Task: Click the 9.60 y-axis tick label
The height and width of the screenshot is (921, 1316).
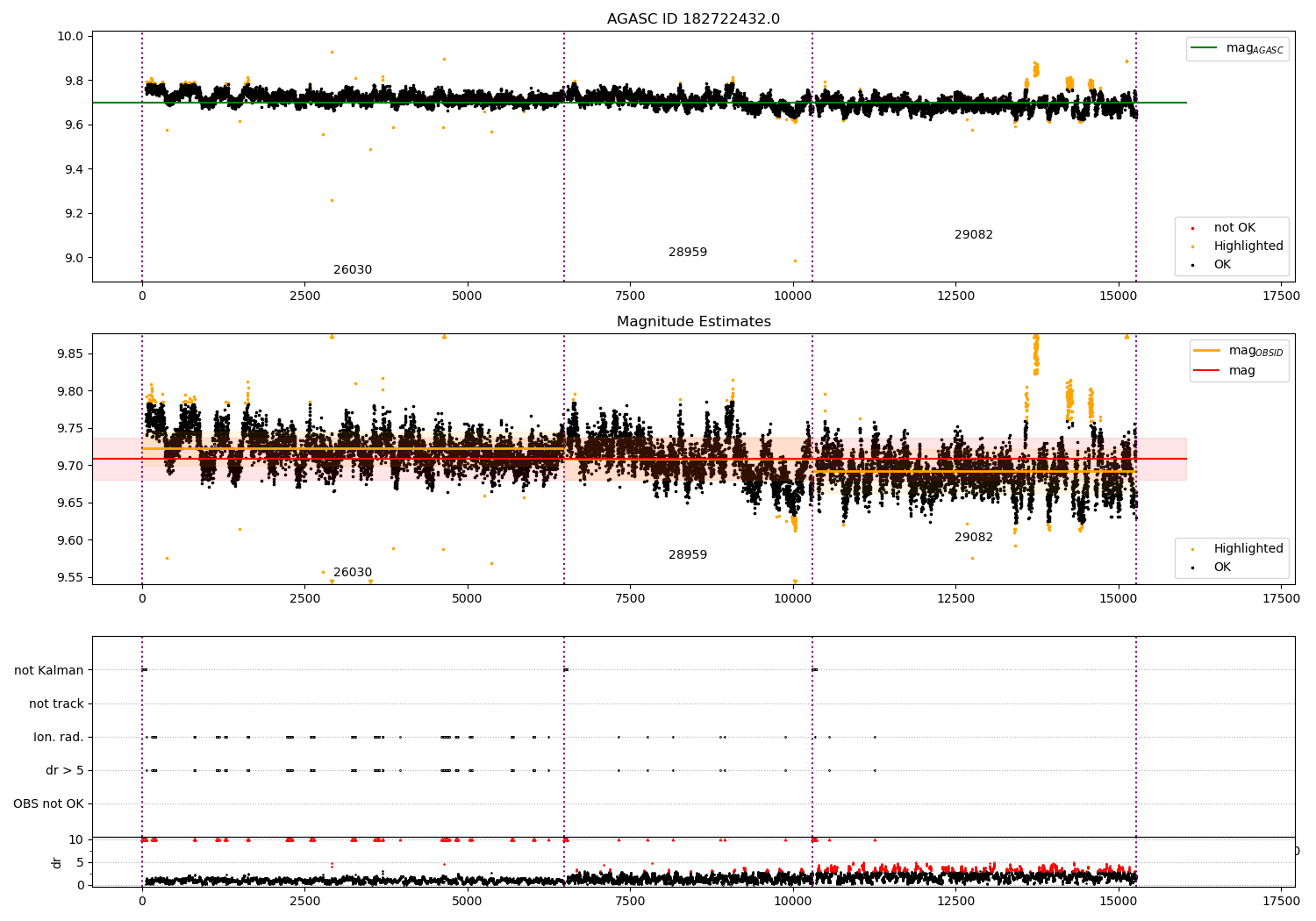Action: tap(71, 540)
